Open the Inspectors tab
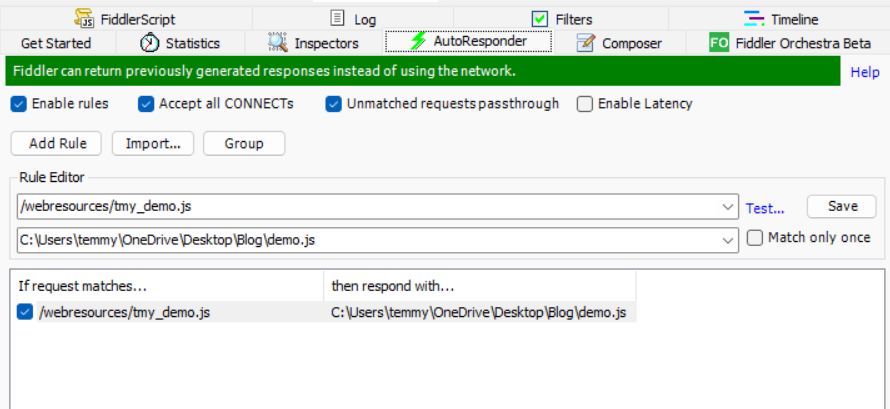 tap(313, 43)
